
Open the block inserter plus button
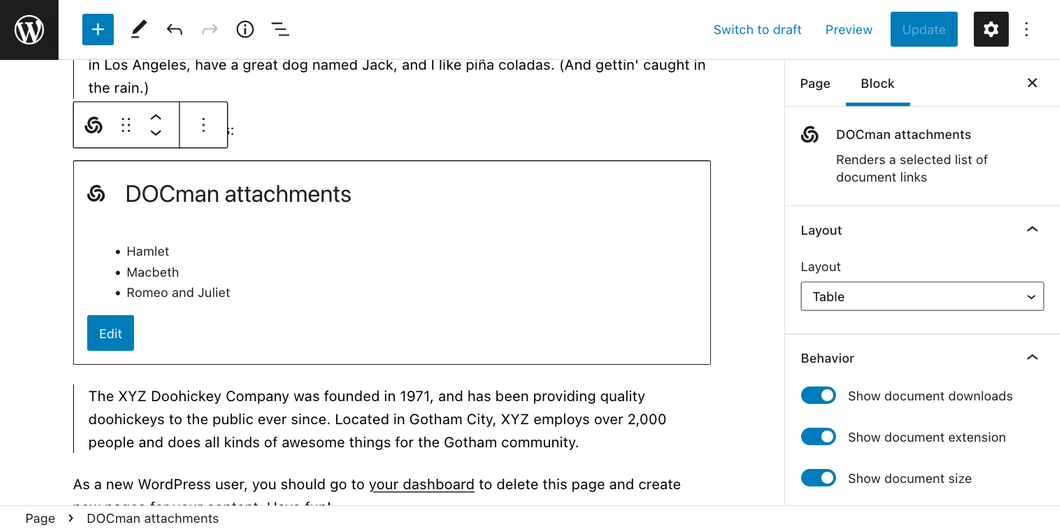(x=98, y=30)
